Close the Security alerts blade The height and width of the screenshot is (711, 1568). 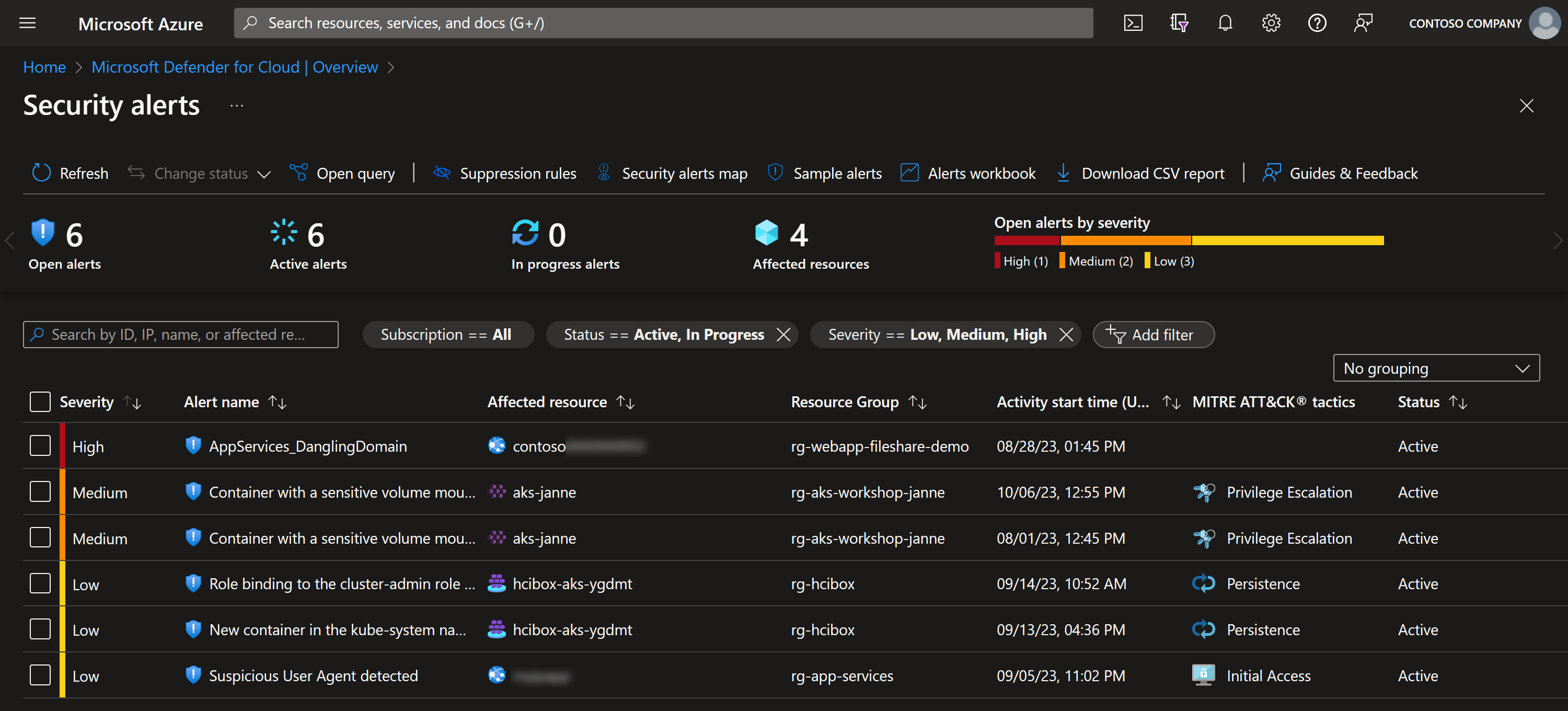1526,106
